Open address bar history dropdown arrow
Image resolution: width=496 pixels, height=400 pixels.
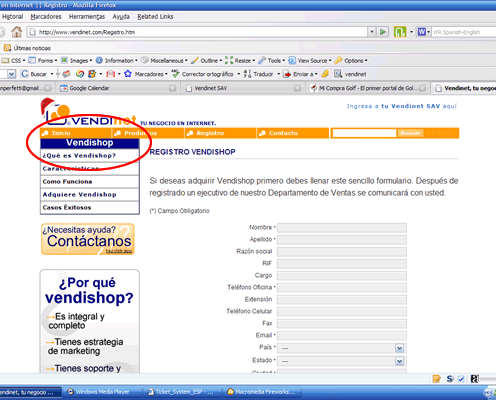pos(372,32)
